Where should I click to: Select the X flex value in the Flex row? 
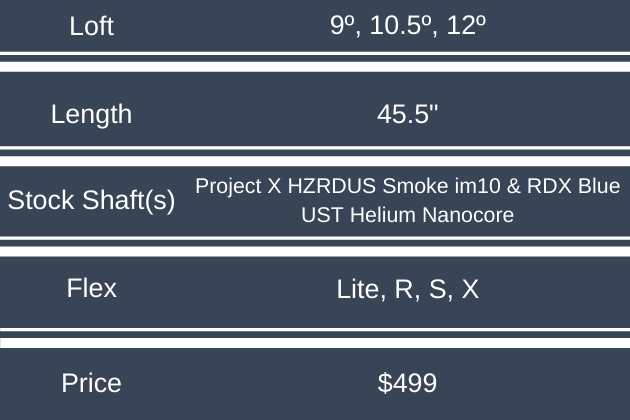(x=469, y=290)
